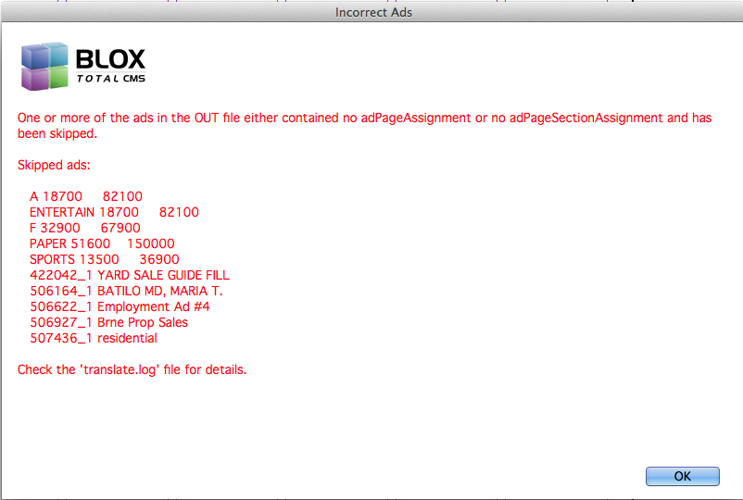Click the BLOX Total CMS logo text
743x500 pixels.
tap(110, 58)
